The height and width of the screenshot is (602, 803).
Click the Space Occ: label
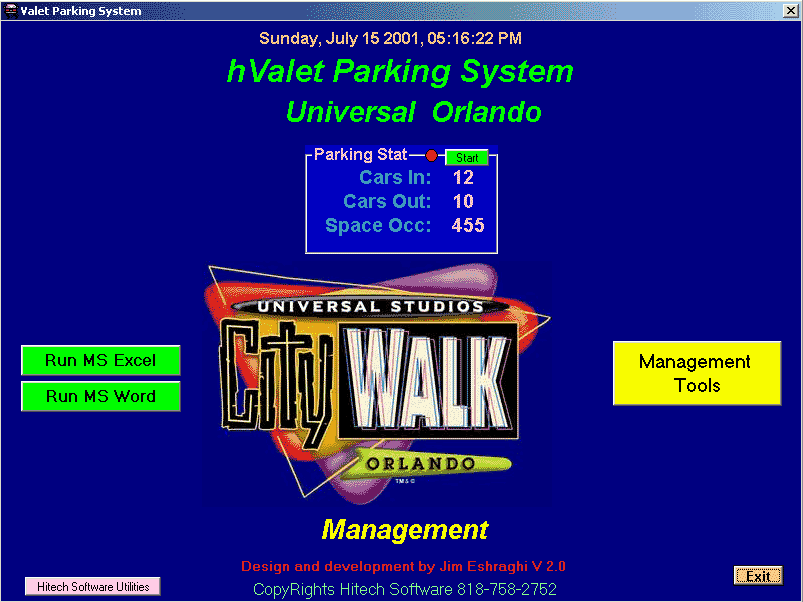click(378, 225)
